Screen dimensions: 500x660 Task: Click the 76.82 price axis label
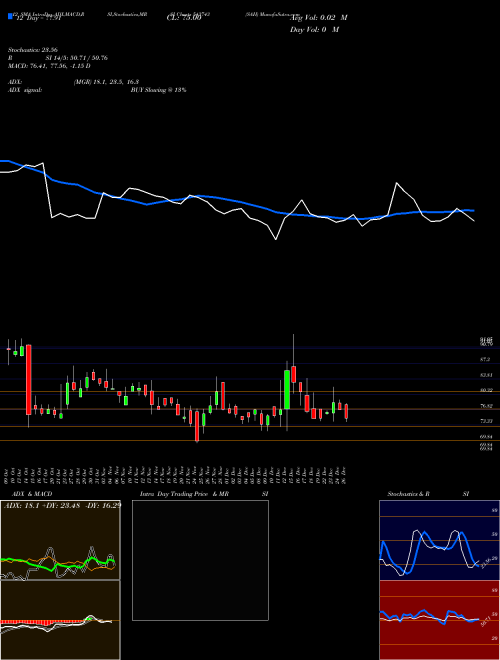point(486,406)
